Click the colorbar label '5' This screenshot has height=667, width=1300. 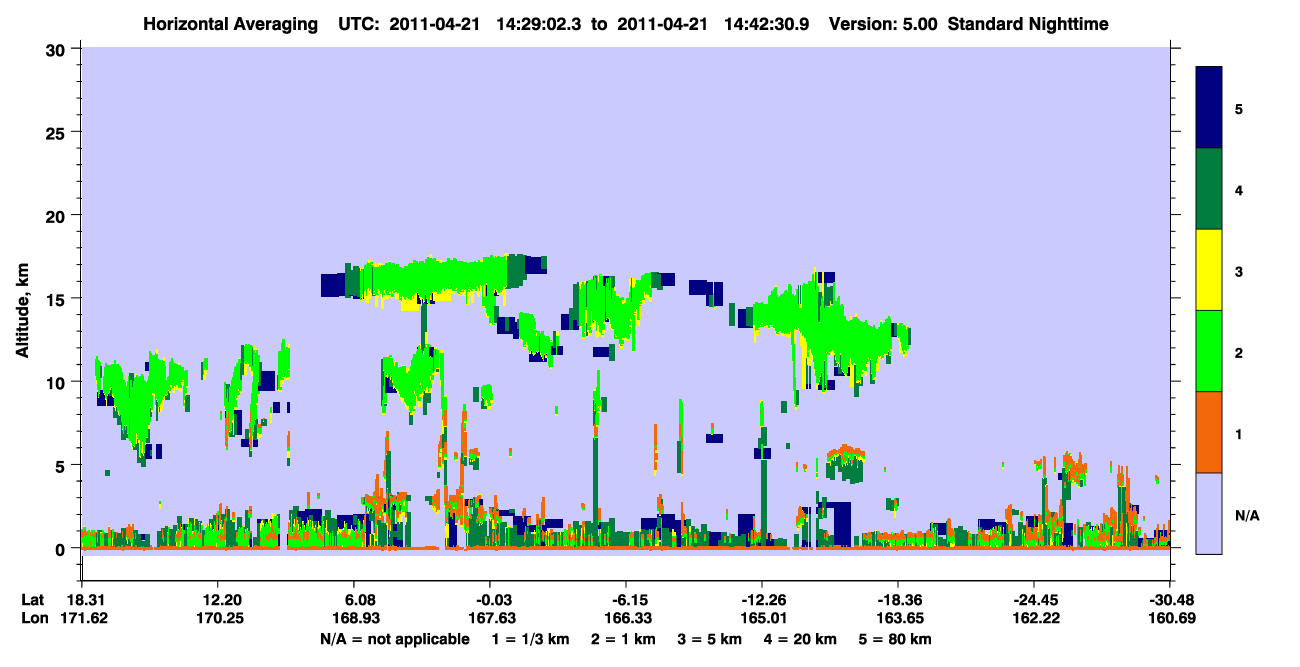pyautogui.click(x=1239, y=108)
